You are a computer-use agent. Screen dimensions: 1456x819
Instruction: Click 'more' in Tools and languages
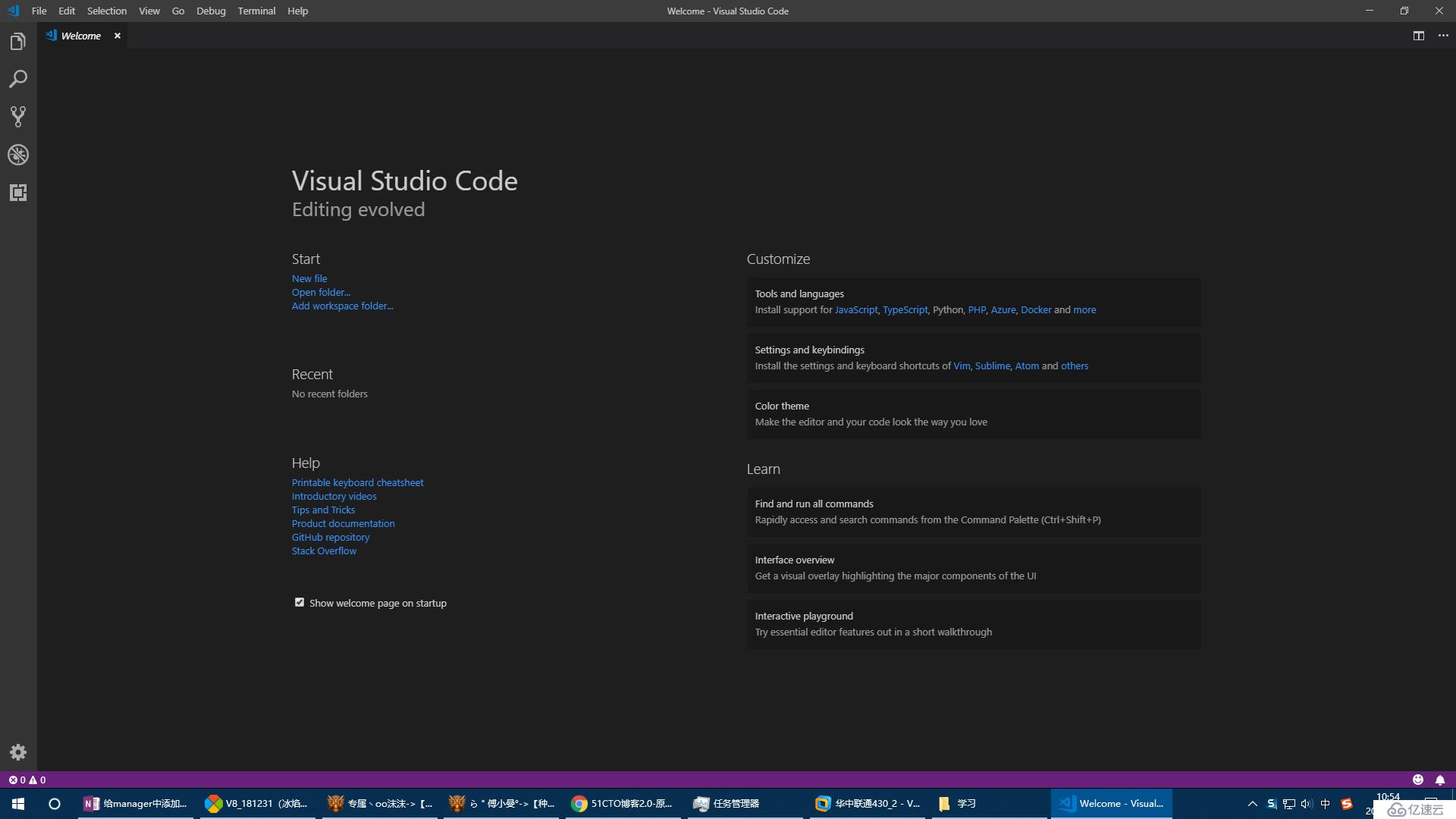point(1084,309)
